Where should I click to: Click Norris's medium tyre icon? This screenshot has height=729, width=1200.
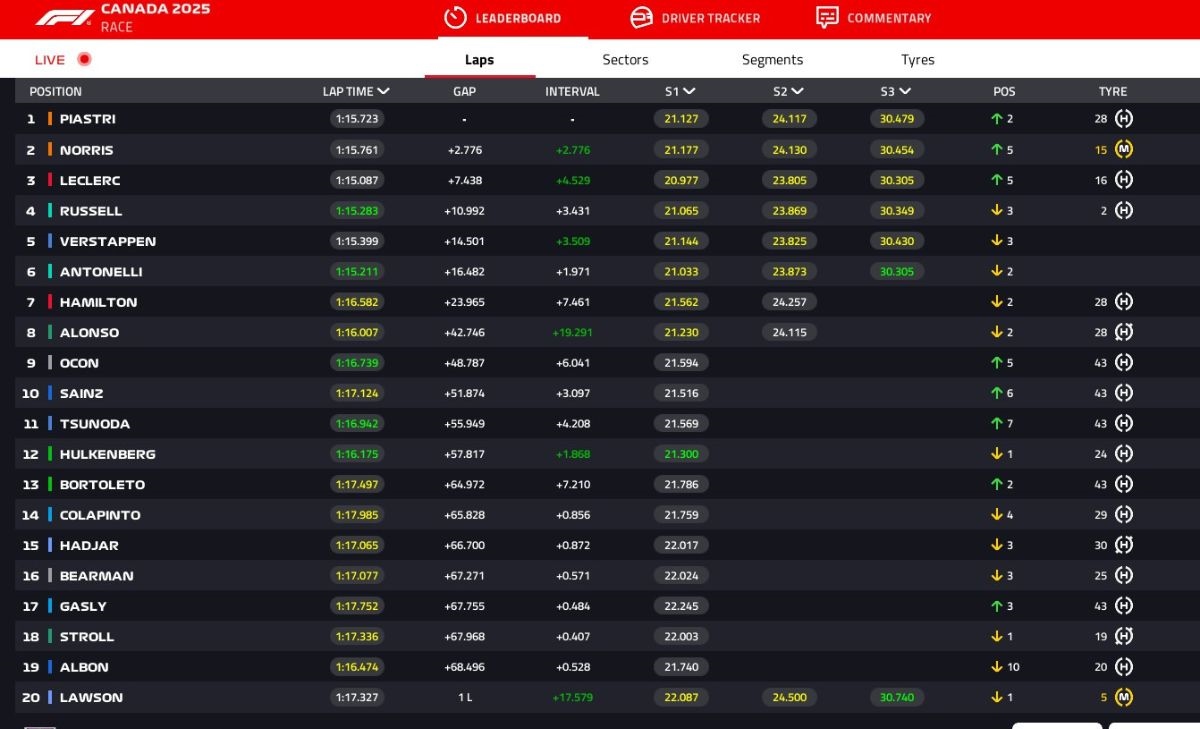pos(1124,150)
